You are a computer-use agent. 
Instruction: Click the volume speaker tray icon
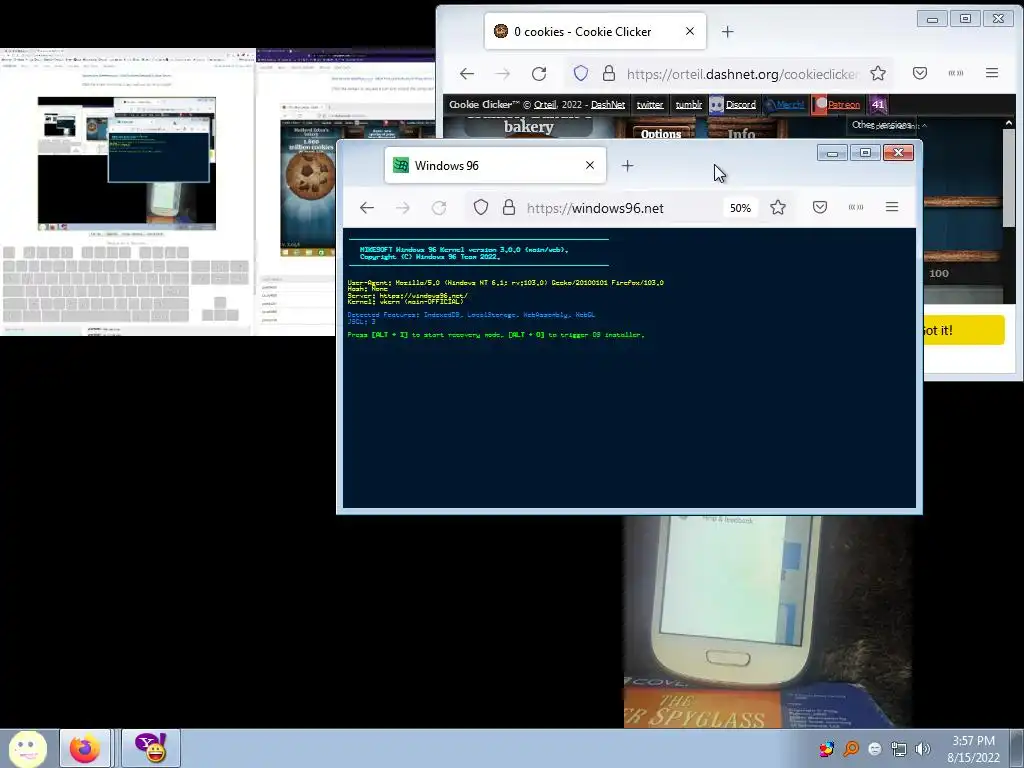coord(922,749)
